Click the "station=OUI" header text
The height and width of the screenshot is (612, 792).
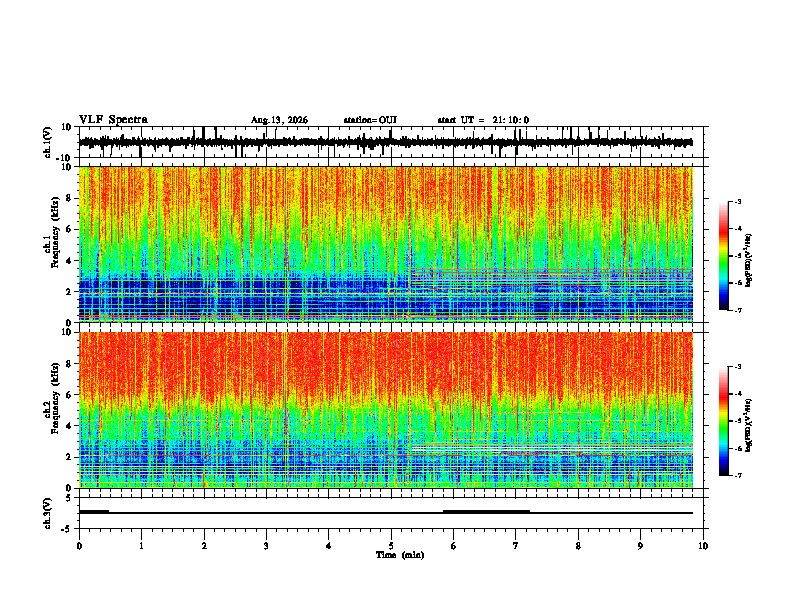pyautogui.click(x=370, y=120)
